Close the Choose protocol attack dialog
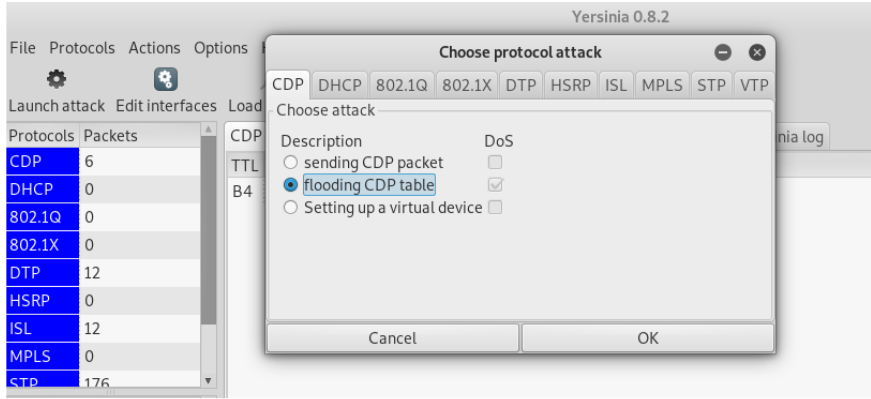871x399 pixels. click(757, 53)
